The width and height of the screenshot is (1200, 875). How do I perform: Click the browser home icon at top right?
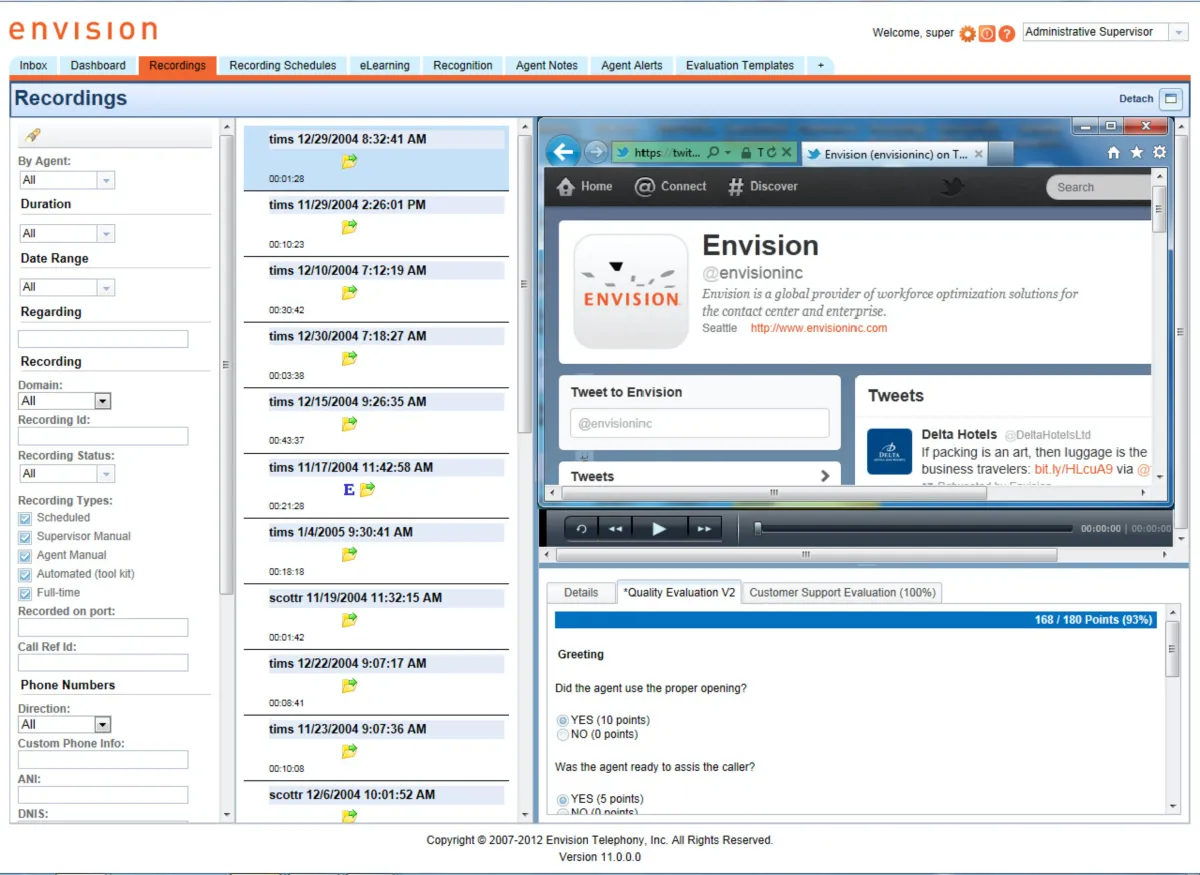(x=1114, y=153)
